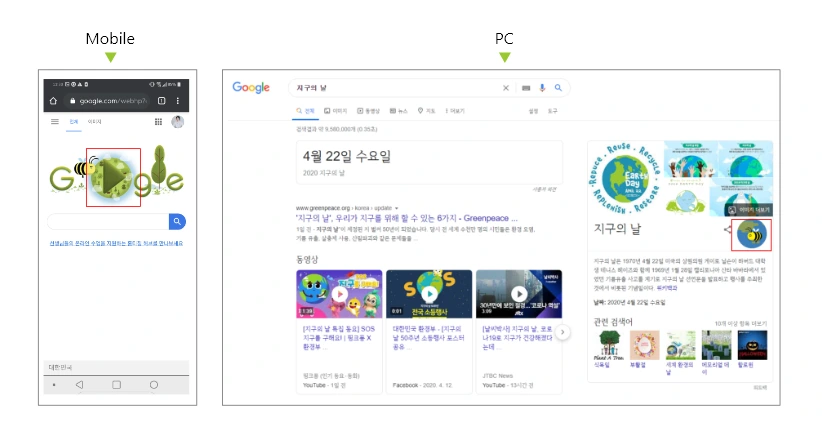Click the Google logo on the PC page
822x423 pixels.
tap(251, 88)
